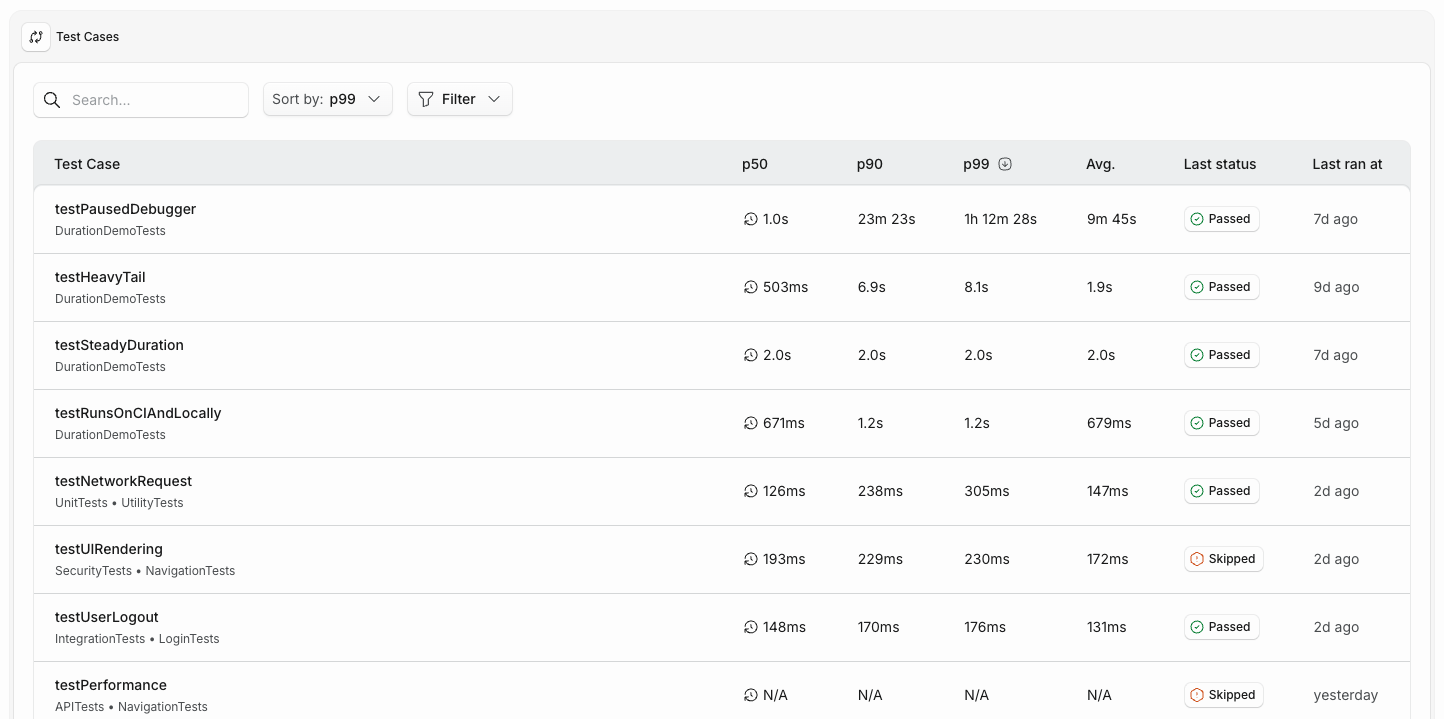This screenshot has height=719, width=1444.
Task: Click the 679ms average value
Action: pos(1109,423)
